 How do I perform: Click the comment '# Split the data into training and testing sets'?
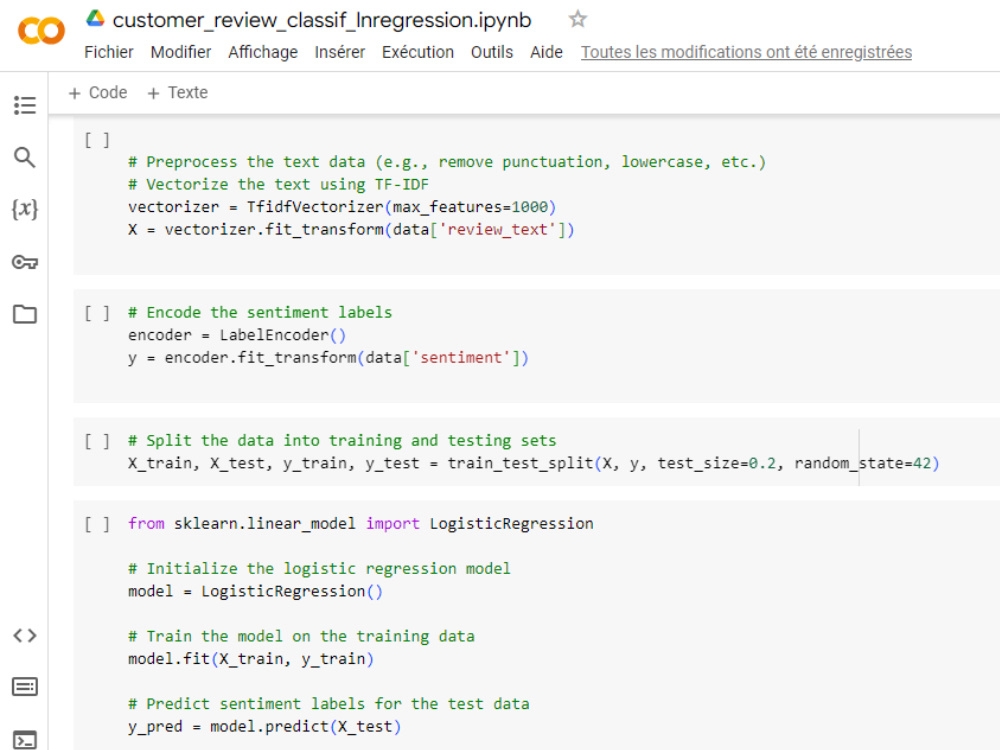(342, 441)
